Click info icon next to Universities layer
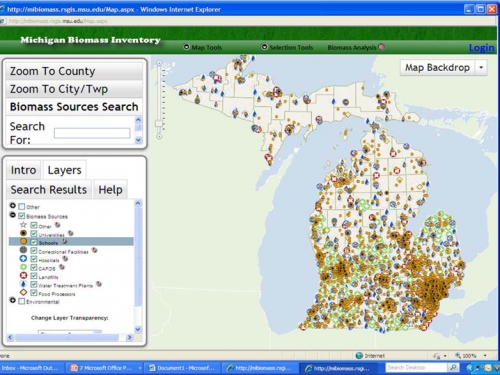 pyautogui.click(x=71, y=233)
